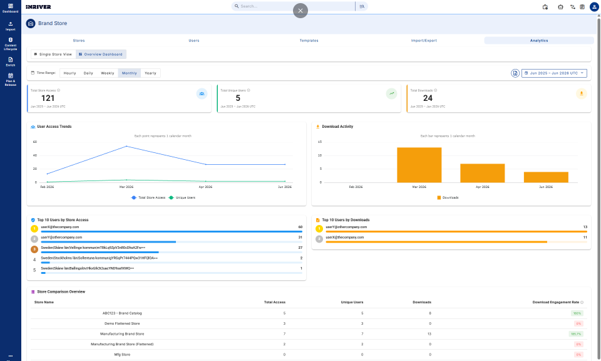Click the blue store access card icon
This screenshot has width=601, height=361.
(202, 94)
